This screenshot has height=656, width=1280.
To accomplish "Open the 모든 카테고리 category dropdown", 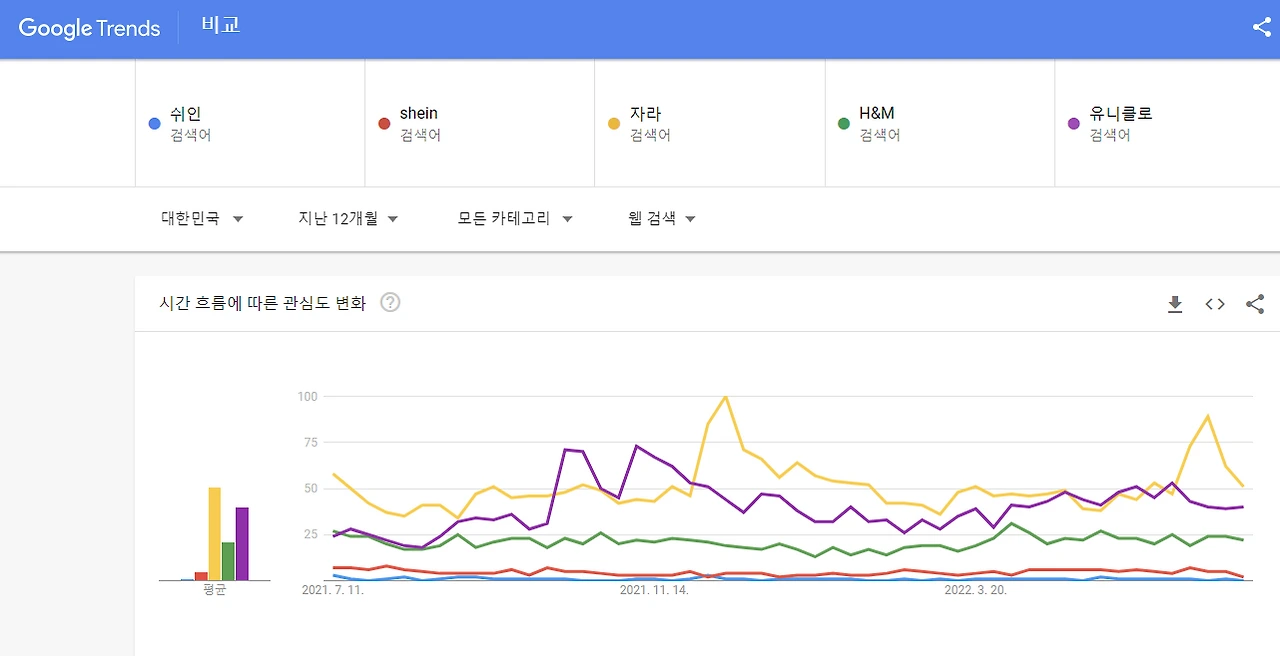I will (515, 218).
